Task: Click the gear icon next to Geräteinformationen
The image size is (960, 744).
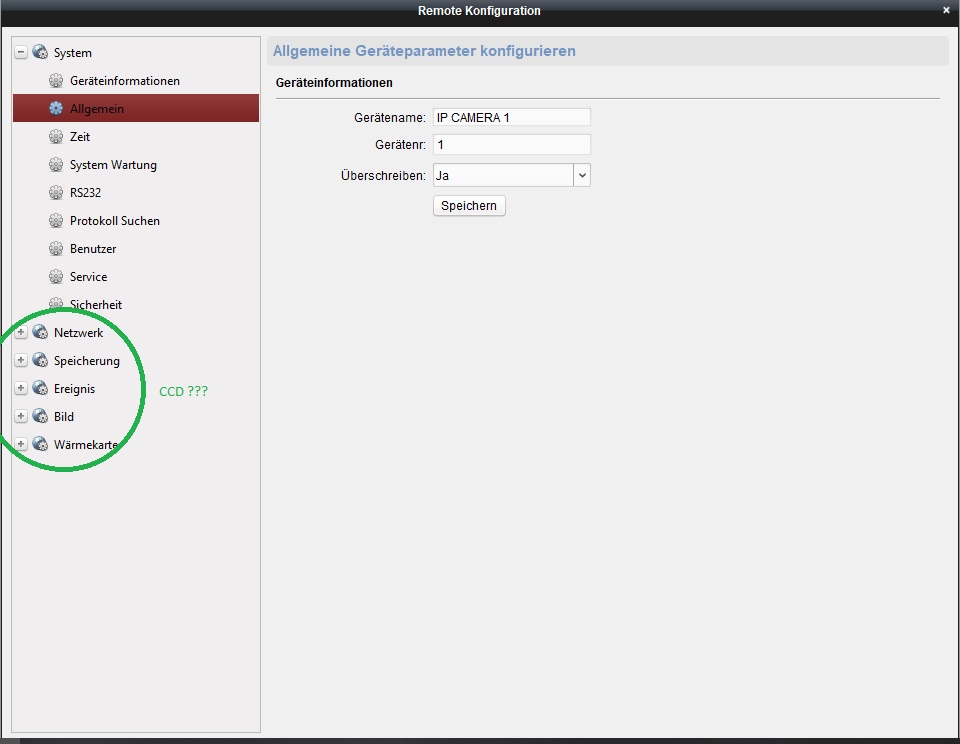Action: coord(56,81)
